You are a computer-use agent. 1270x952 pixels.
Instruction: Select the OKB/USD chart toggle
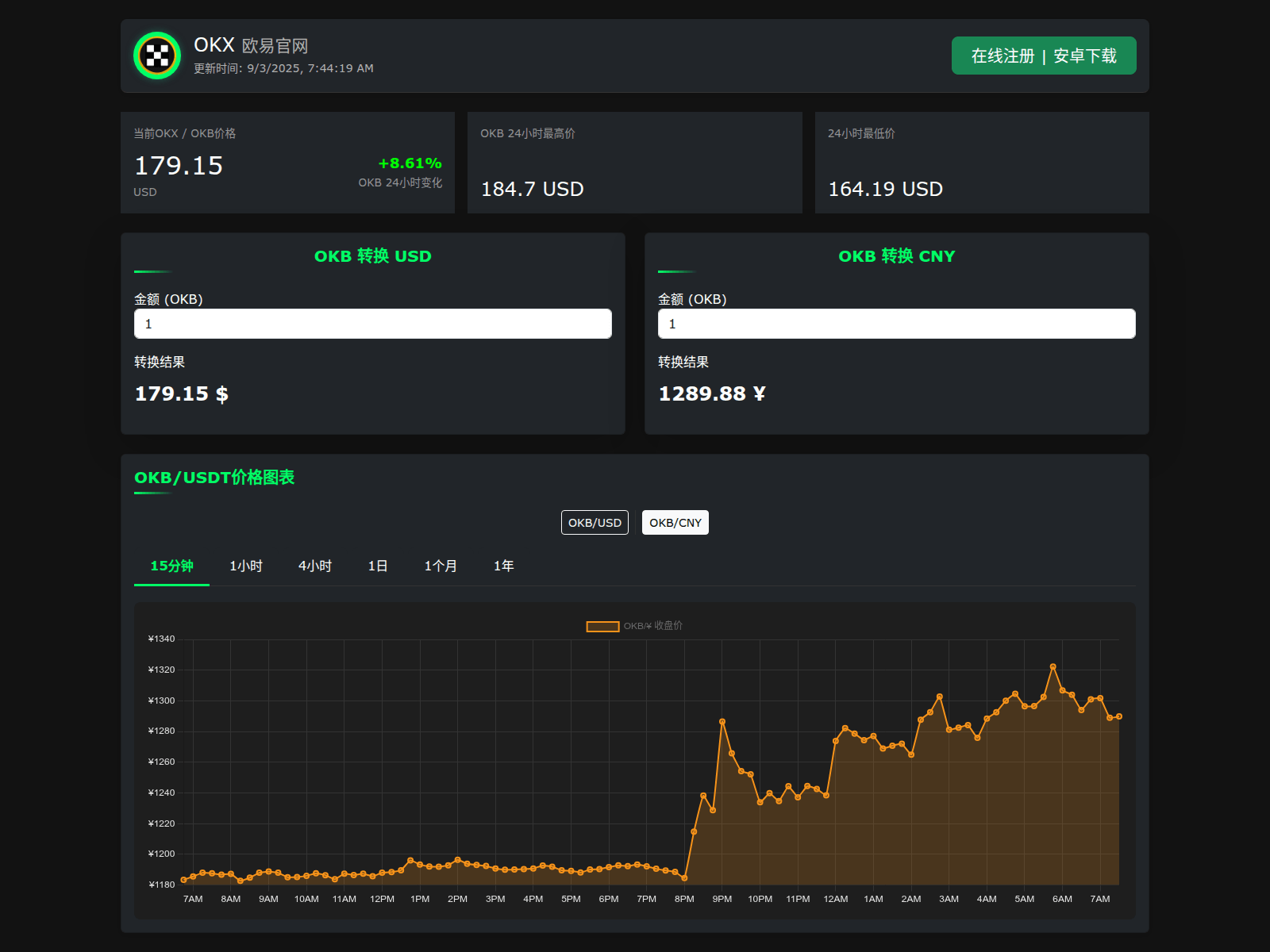(595, 523)
